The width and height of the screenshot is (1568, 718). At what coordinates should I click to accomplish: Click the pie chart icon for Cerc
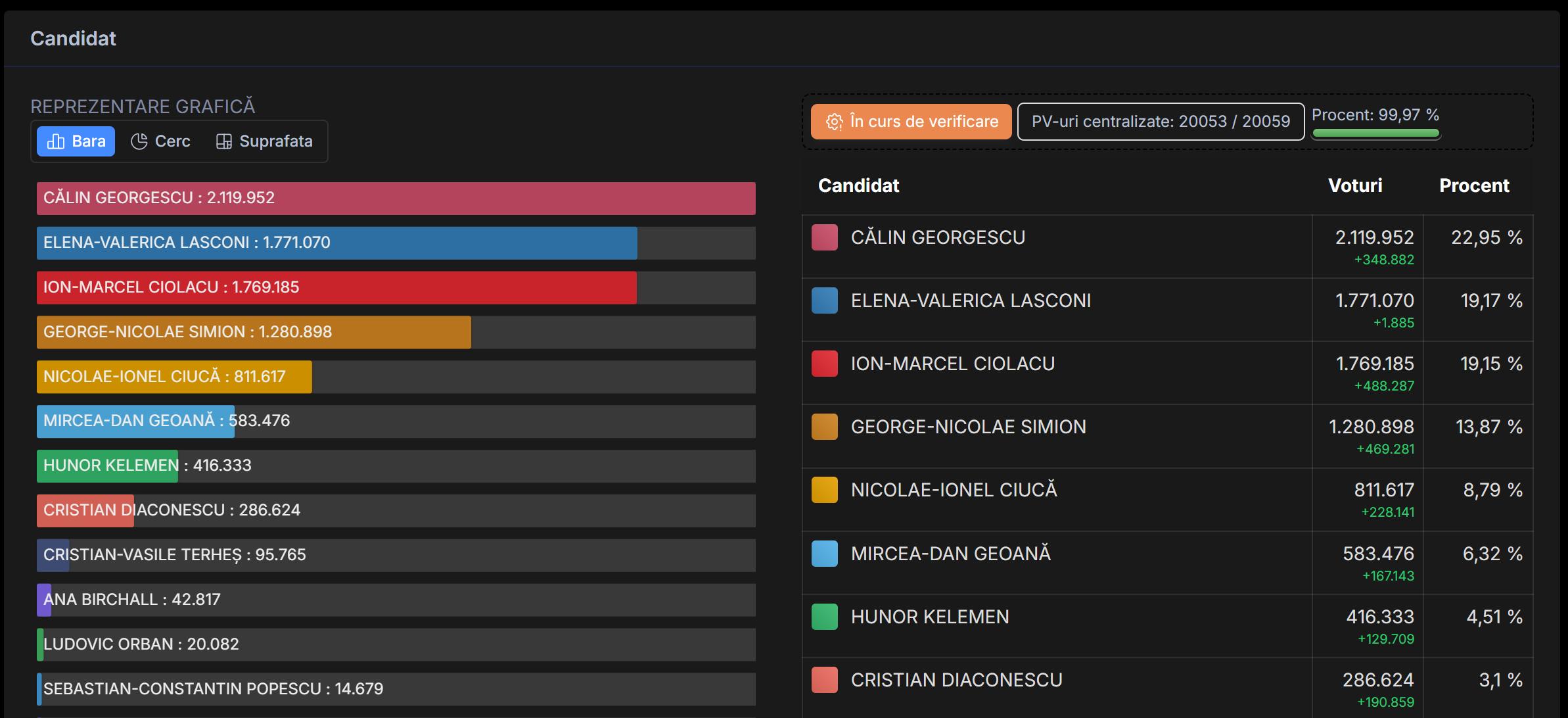coord(139,141)
